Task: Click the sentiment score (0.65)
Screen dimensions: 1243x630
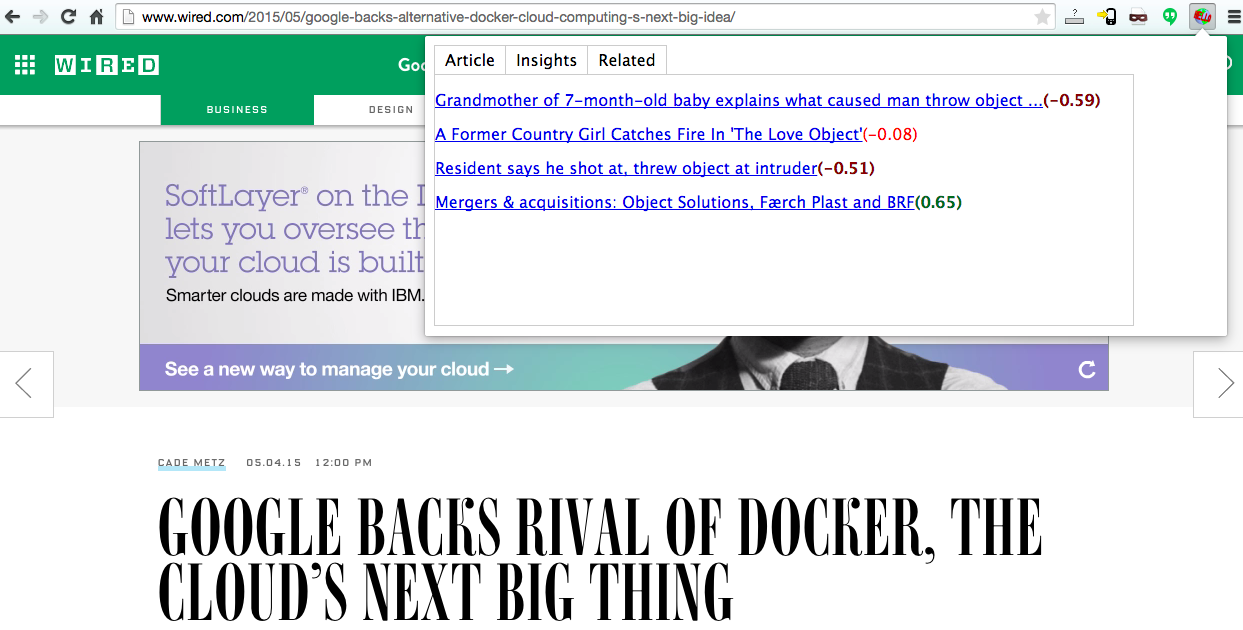Action: (x=939, y=202)
